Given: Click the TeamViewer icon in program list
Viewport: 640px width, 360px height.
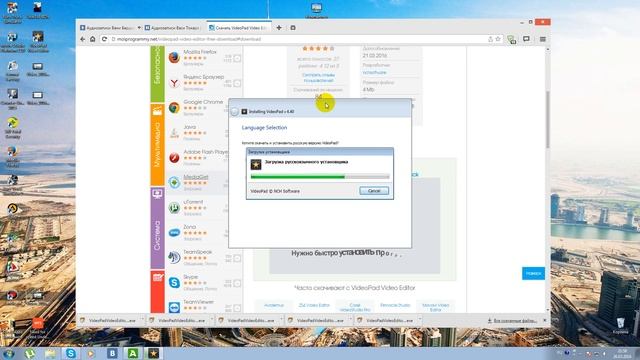Looking at the screenshot, I should pos(174,307).
